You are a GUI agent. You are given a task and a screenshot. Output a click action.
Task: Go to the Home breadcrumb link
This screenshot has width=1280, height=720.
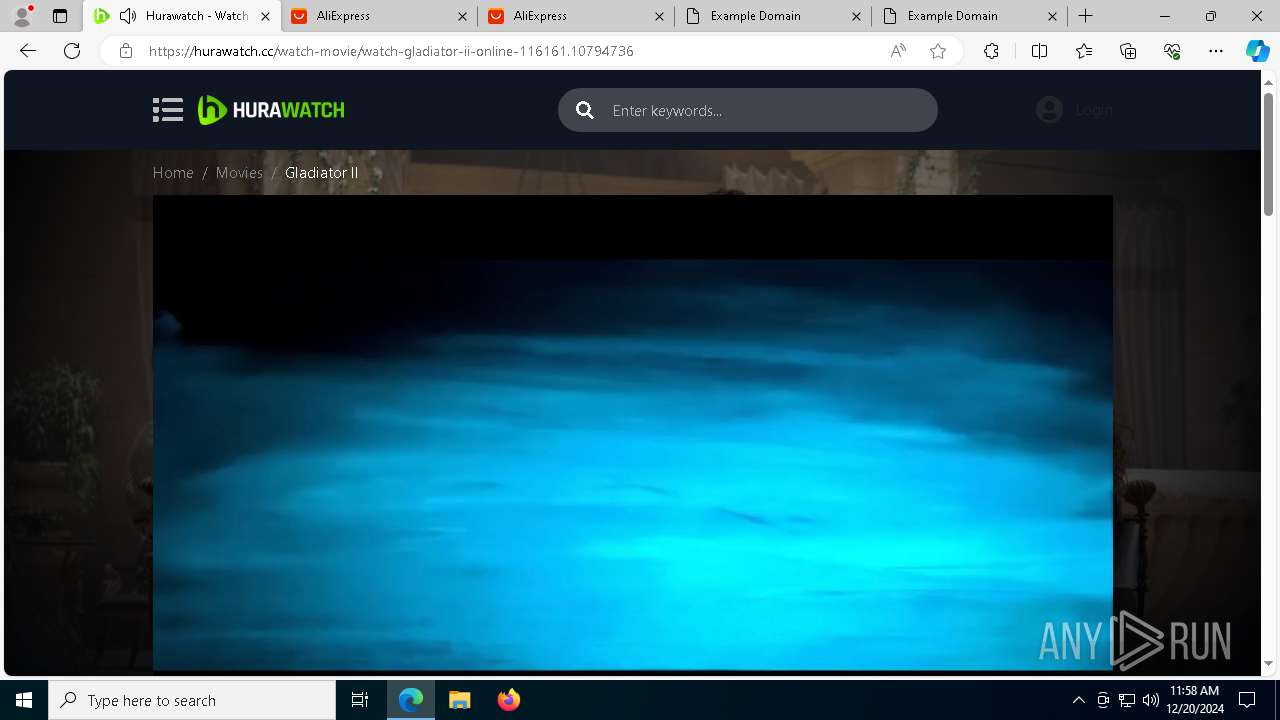(173, 173)
